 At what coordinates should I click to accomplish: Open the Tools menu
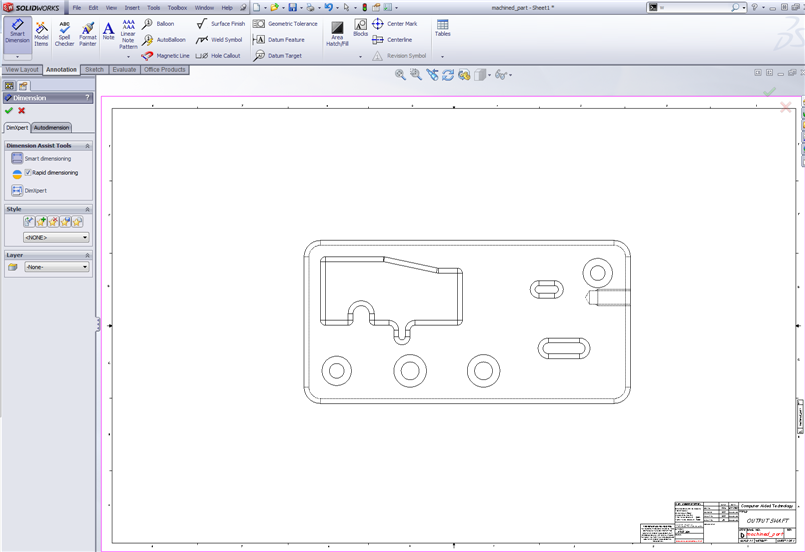[x=154, y=8]
